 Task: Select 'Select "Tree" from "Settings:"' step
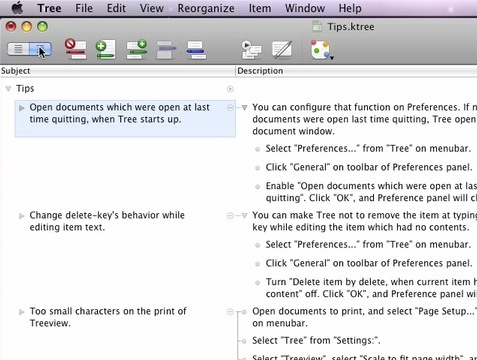[x=316, y=340]
